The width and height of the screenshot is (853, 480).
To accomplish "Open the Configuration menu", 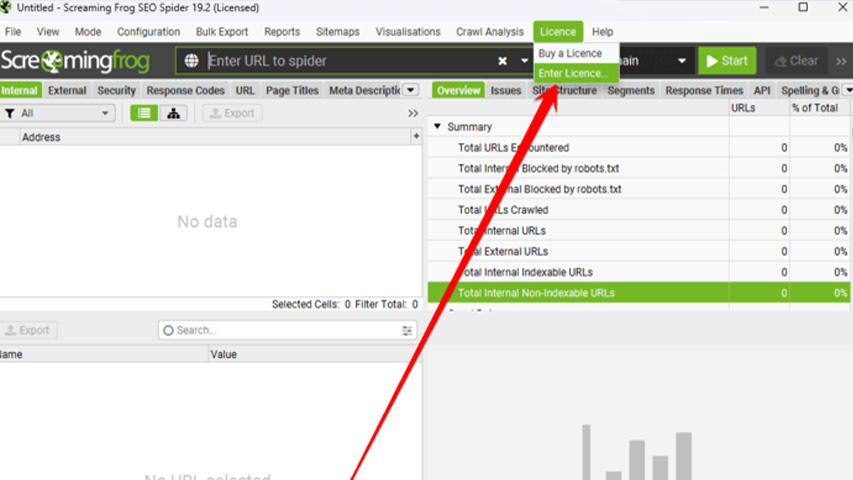I will click(x=148, y=32).
